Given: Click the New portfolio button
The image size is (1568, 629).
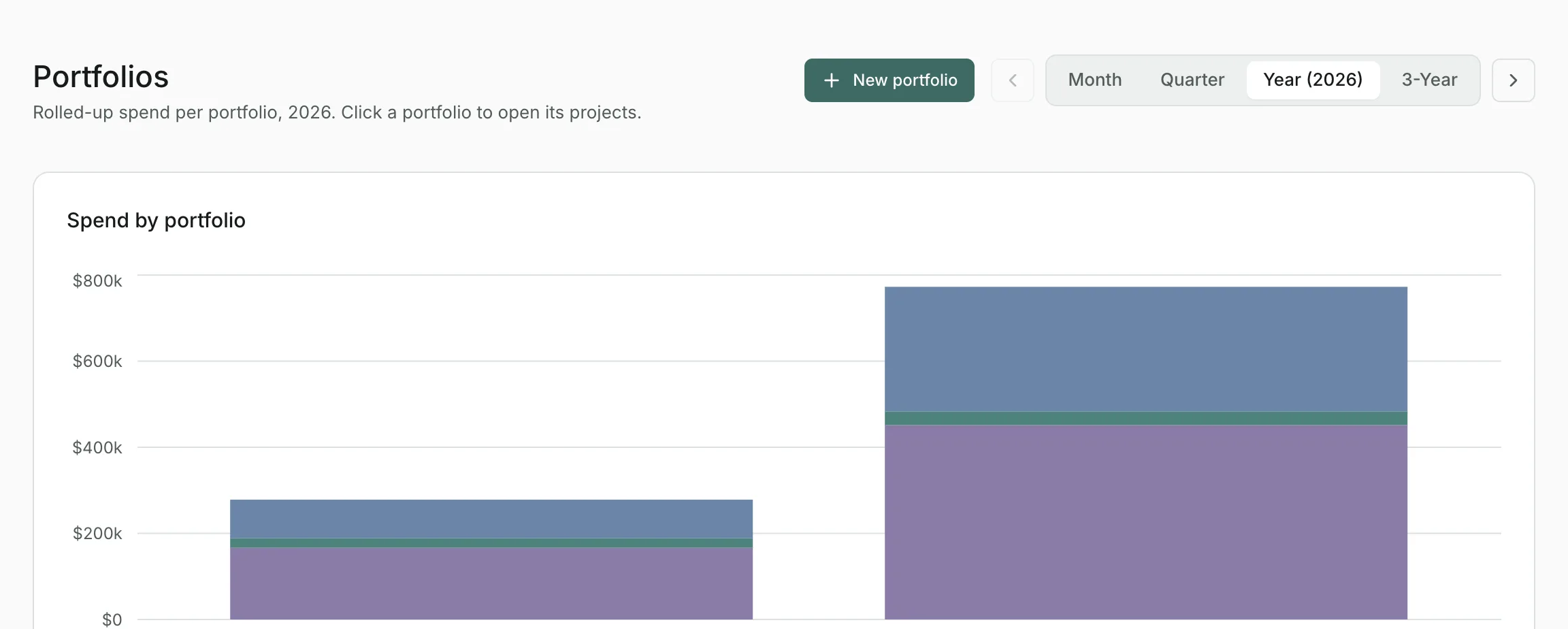Looking at the screenshot, I should (x=889, y=80).
